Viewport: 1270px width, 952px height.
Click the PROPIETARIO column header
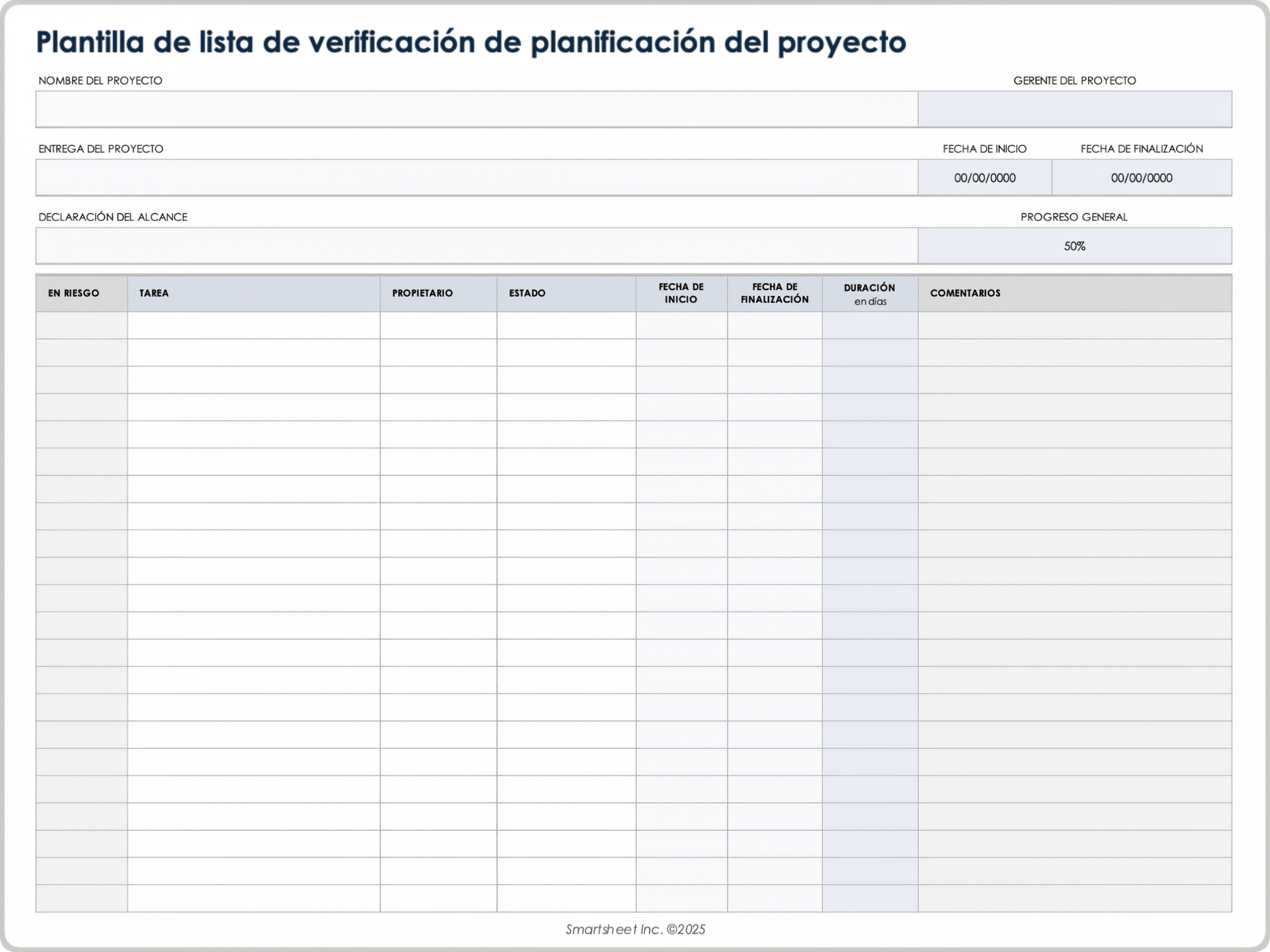(421, 293)
